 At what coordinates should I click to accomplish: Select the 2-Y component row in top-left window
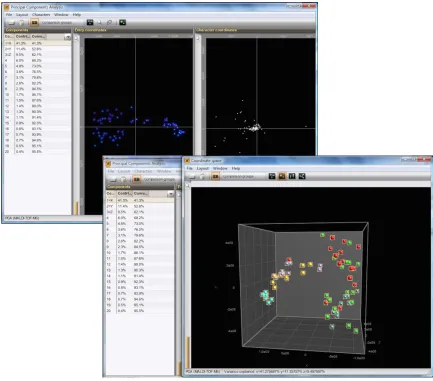(x=37, y=49)
